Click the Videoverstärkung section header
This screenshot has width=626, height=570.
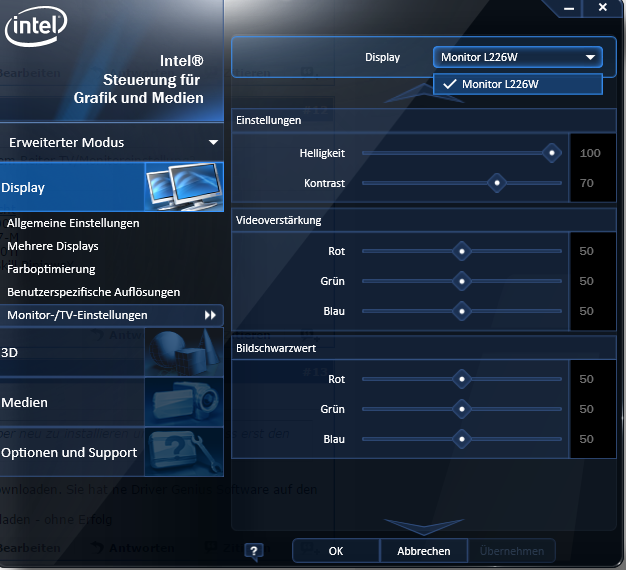[x=424, y=220]
